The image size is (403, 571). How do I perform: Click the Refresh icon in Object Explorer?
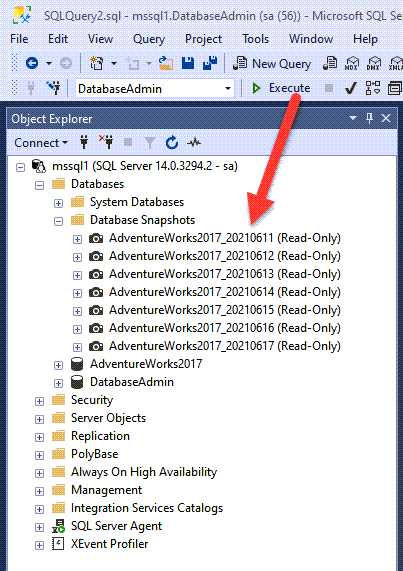click(x=171, y=143)
